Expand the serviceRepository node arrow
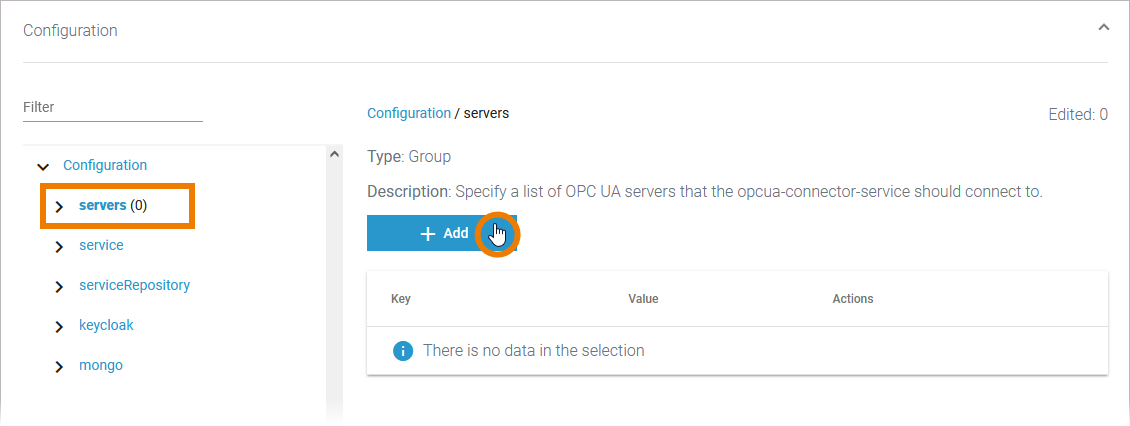This screenshot has height=426, width=1130. [x=59, y=286]
